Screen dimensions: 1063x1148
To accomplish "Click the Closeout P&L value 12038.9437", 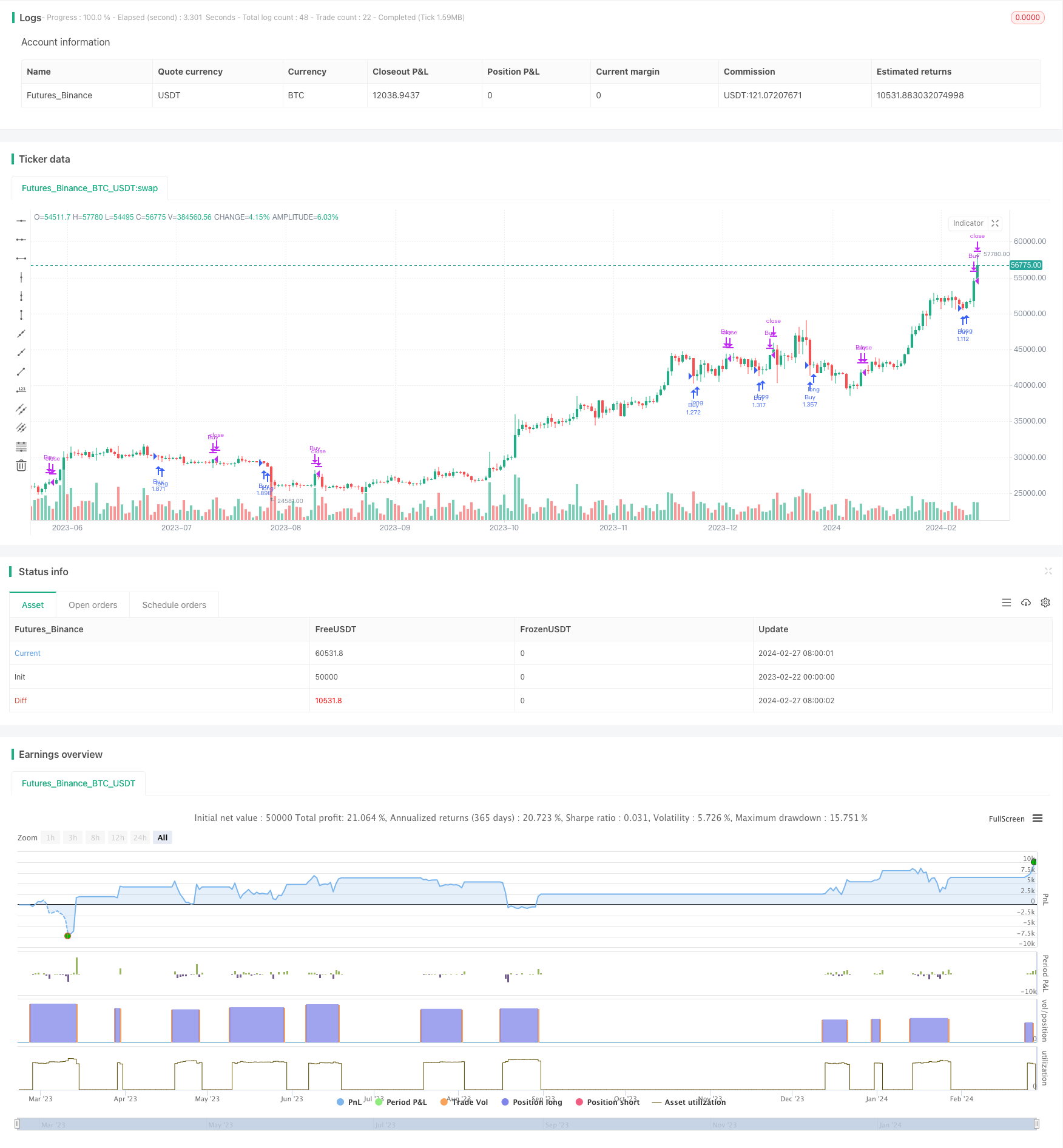I will 396,95.
